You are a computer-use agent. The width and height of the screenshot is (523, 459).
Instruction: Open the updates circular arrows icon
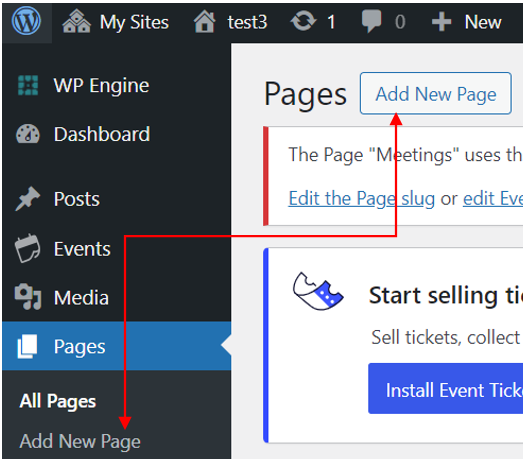click(x=303, y=21)
